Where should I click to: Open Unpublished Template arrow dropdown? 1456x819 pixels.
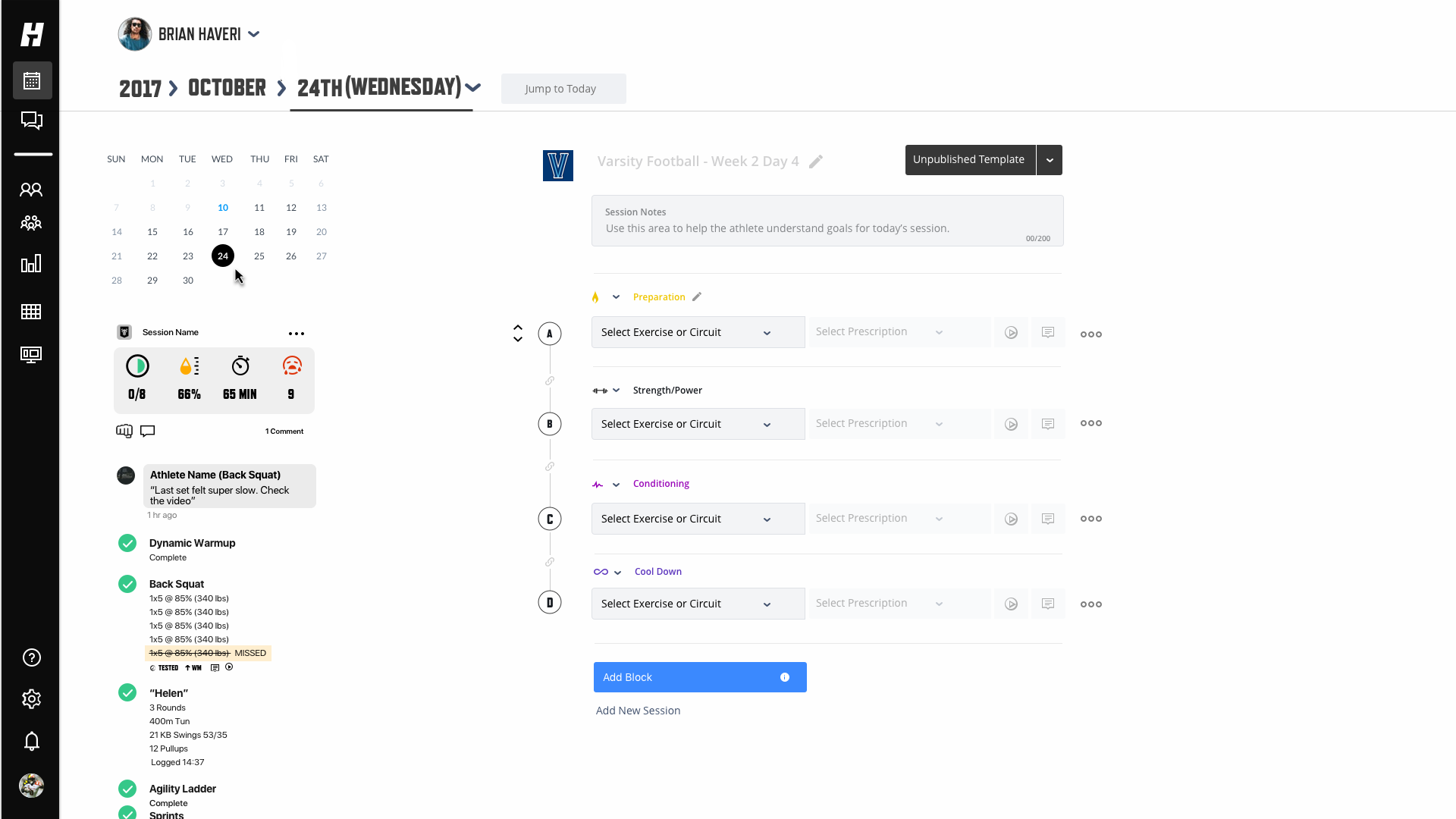1050,160
